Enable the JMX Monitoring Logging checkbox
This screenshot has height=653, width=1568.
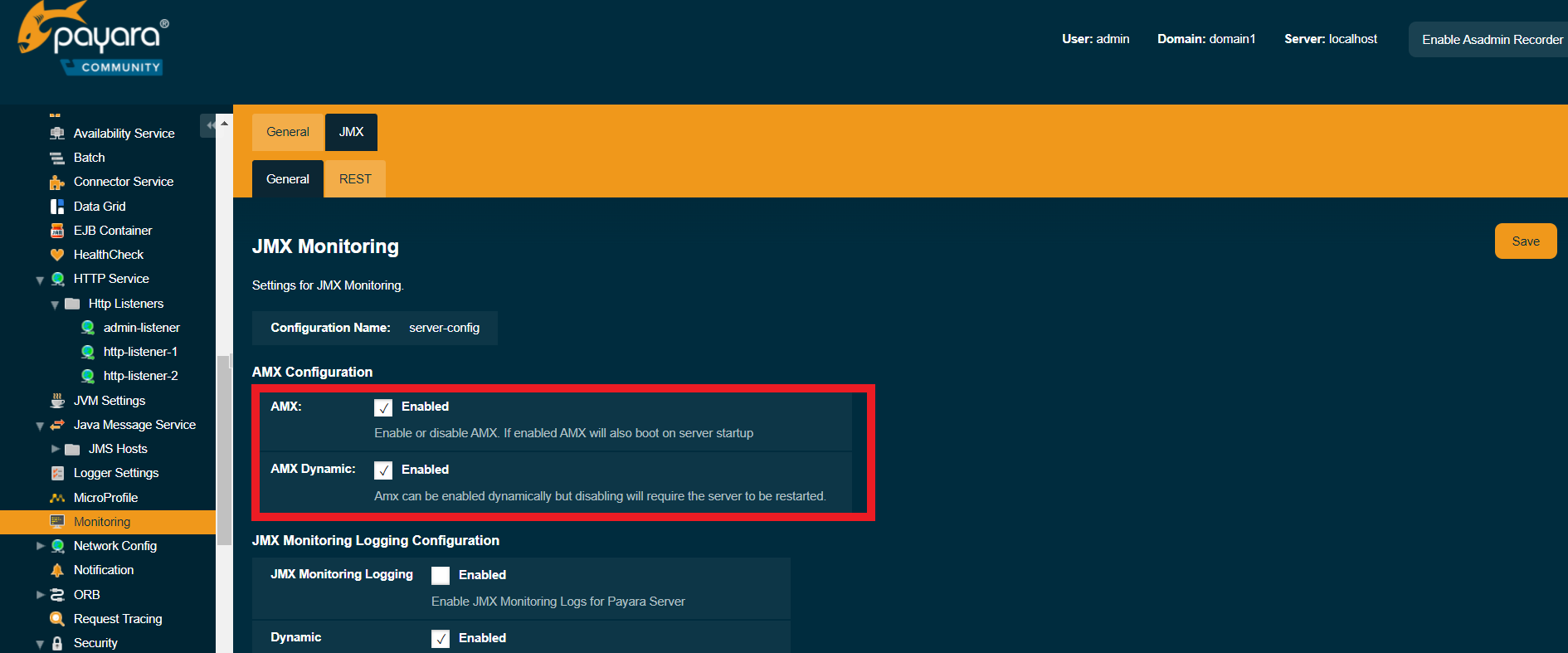click(441, 575)
